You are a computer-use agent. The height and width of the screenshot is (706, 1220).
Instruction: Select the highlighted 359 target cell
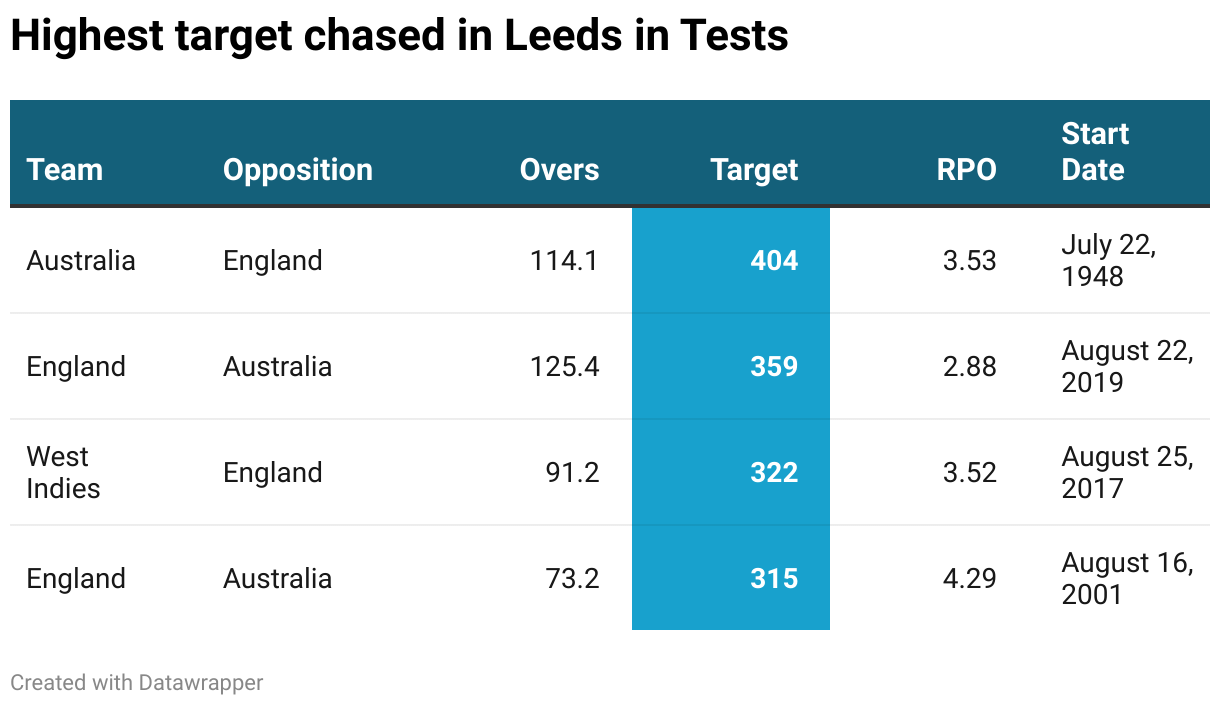[774, 367]
